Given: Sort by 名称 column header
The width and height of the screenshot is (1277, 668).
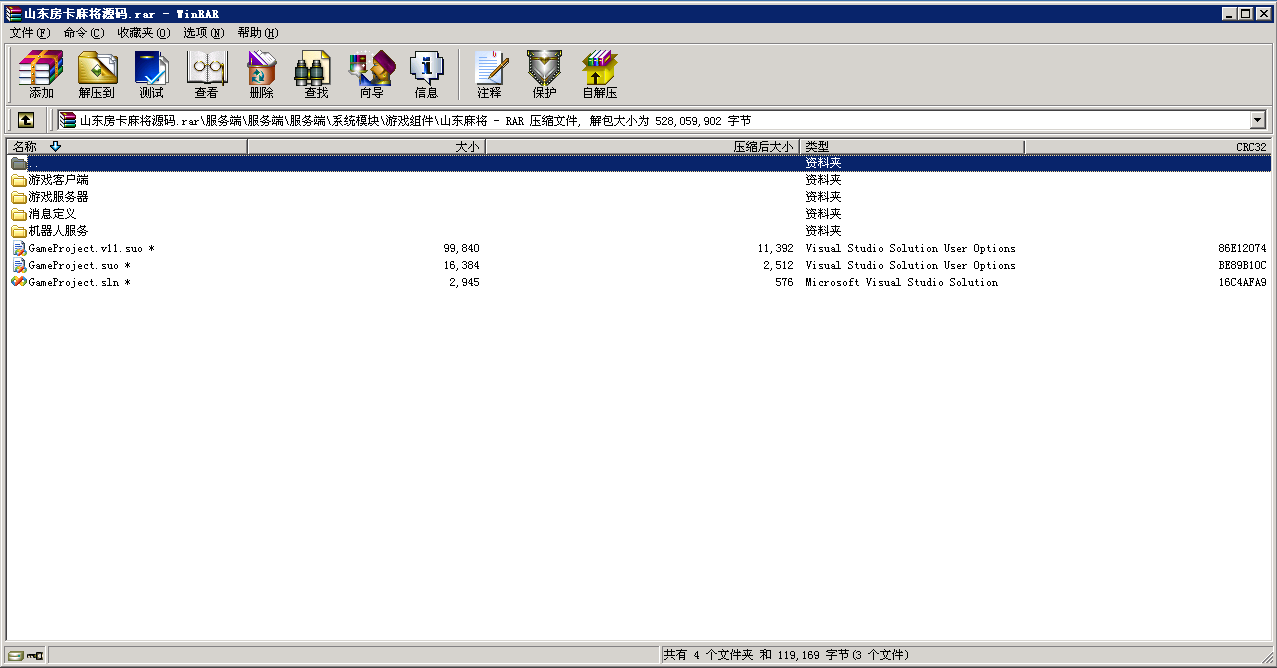Looking at the screenshot, I should pyautogui.click(x=126, y=147).
